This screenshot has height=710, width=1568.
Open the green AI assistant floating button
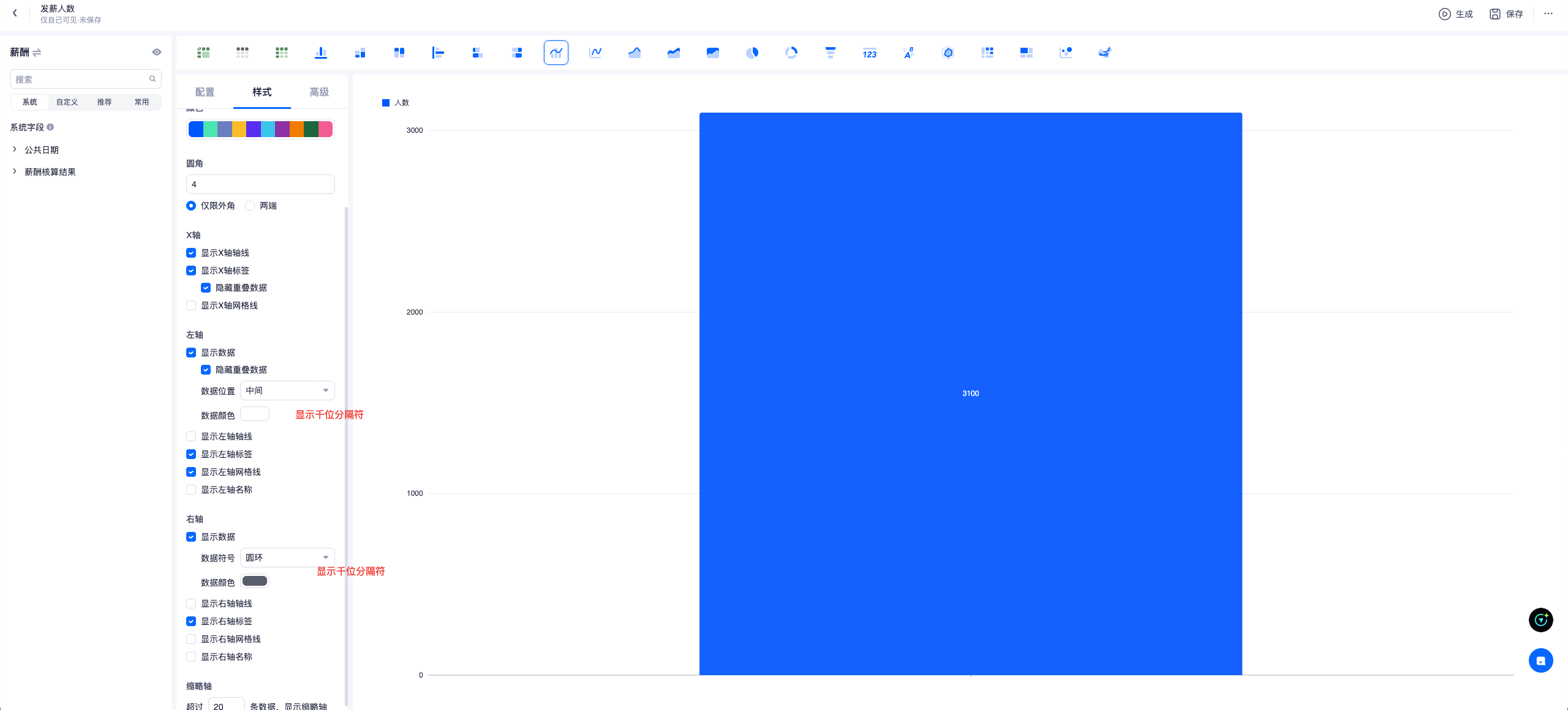(x=1541, y=620)
